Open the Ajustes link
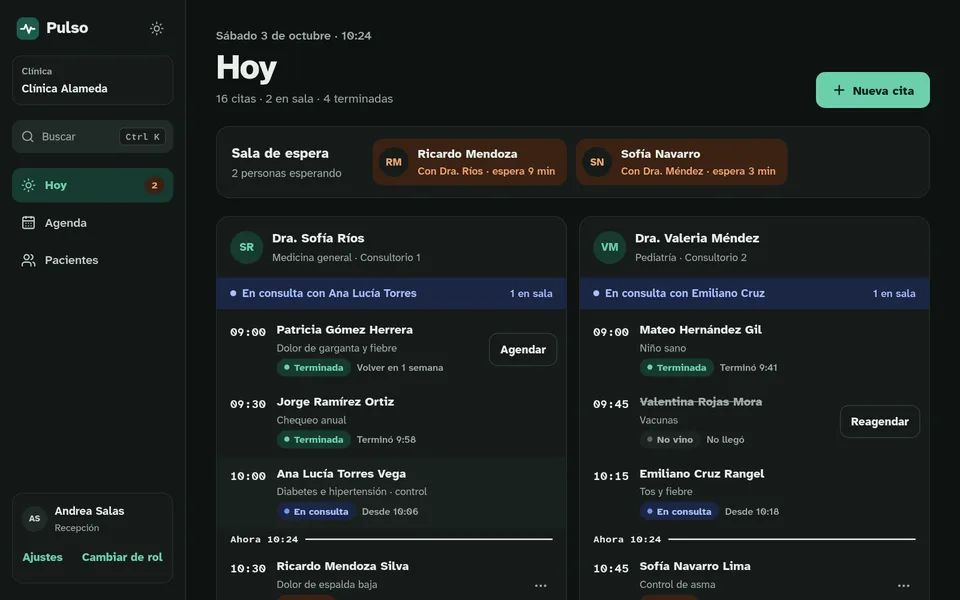Viewport: 960px width, 600px height. point(42,557)
